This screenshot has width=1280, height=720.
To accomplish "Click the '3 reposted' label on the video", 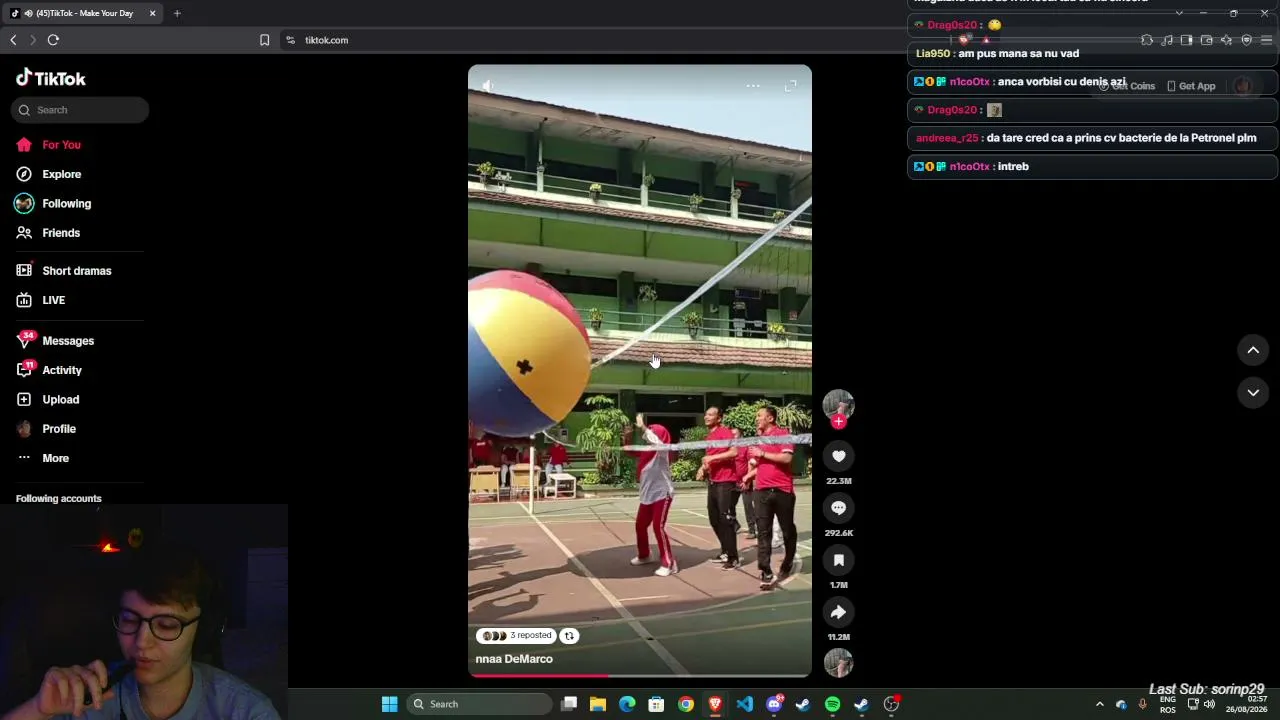I will click(x=516, y=636).
